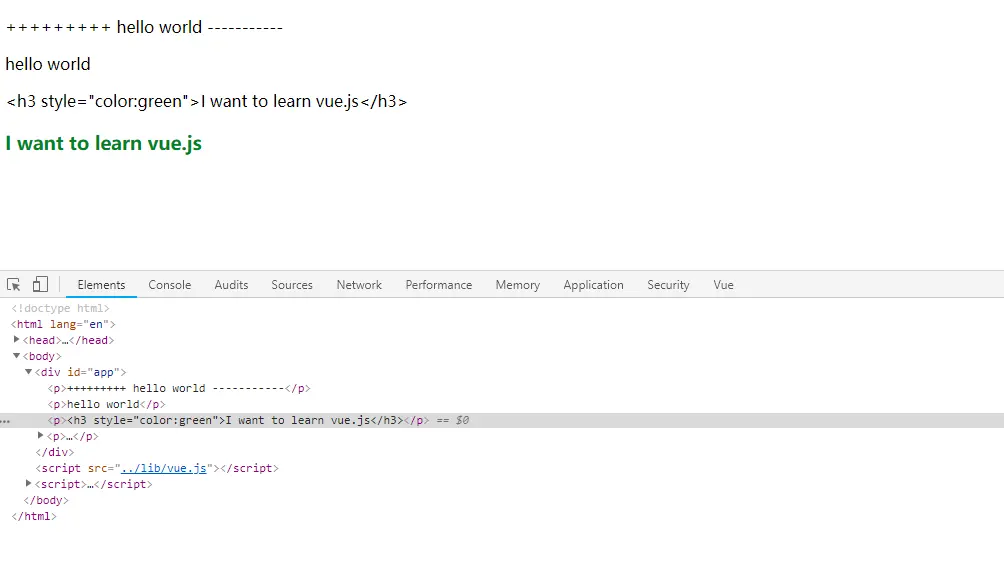Screen dimensions: 1004x562
Task: Open the Network tab
Action: coord(359,285)
